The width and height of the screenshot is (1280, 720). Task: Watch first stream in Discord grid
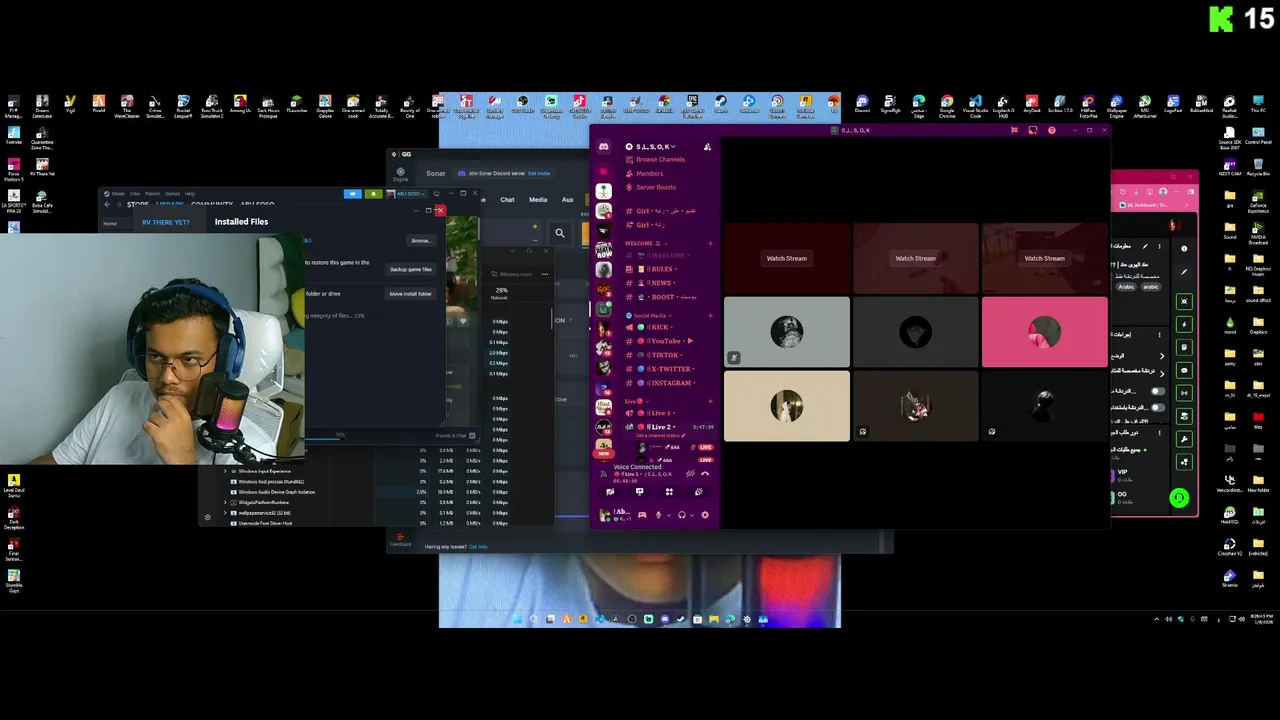(786, 258)
